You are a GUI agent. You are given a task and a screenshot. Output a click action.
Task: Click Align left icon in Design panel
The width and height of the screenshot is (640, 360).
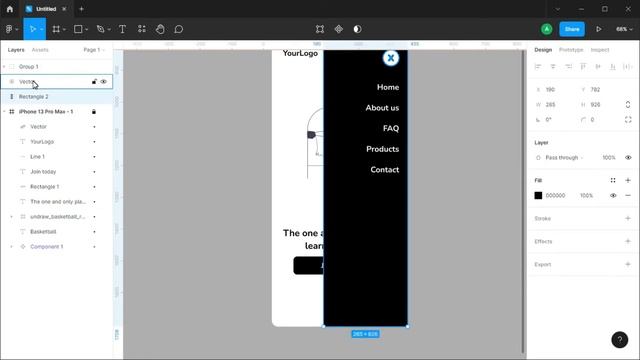pos(538,67)
